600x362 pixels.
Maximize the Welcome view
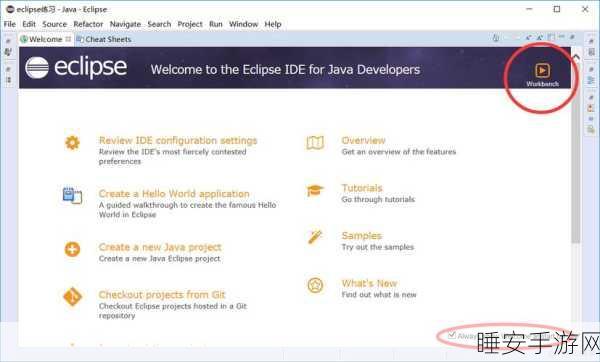572,37
